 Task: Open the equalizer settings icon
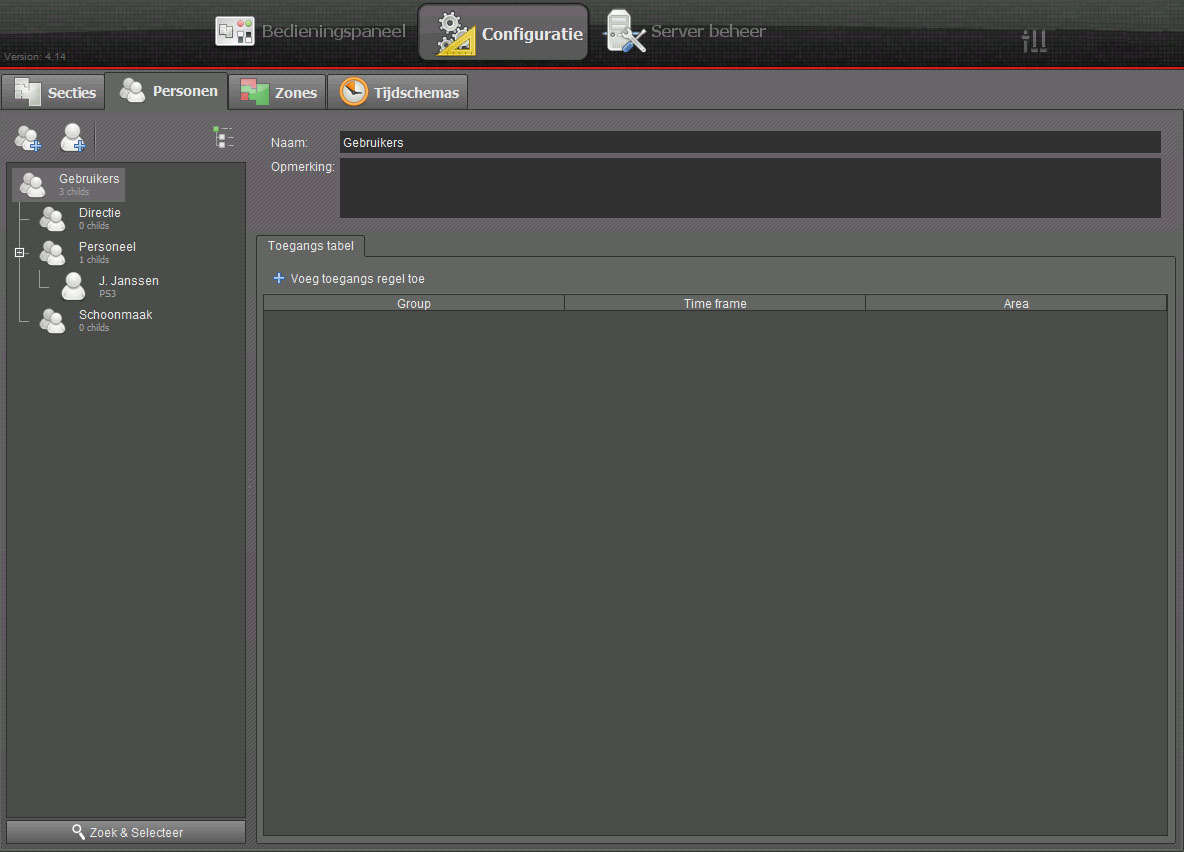coord(1034,40)
